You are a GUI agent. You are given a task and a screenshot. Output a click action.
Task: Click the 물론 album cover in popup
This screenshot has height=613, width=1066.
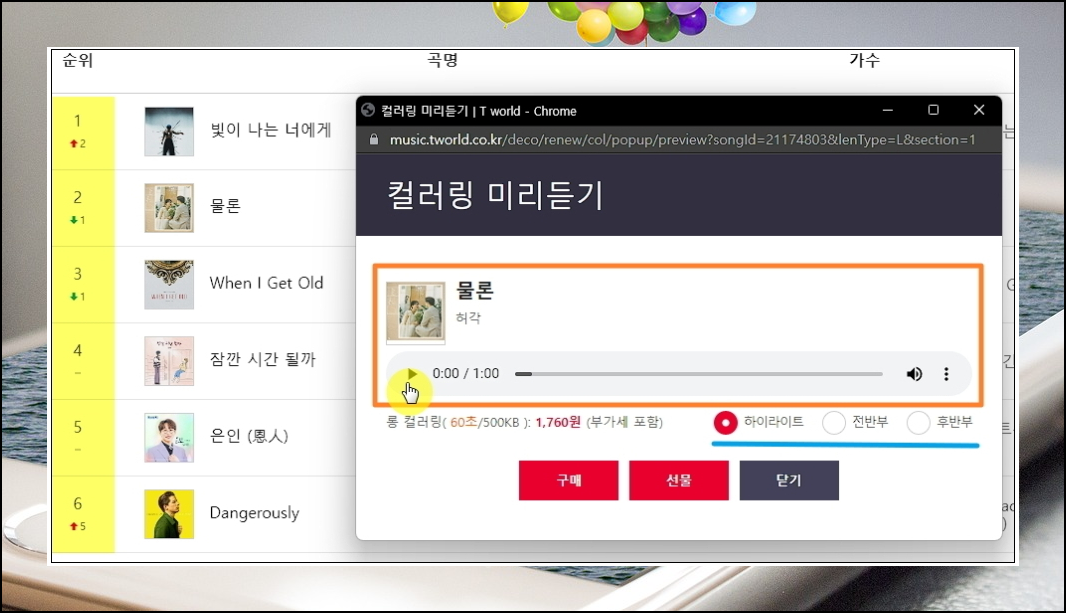[x=415, y=312]
